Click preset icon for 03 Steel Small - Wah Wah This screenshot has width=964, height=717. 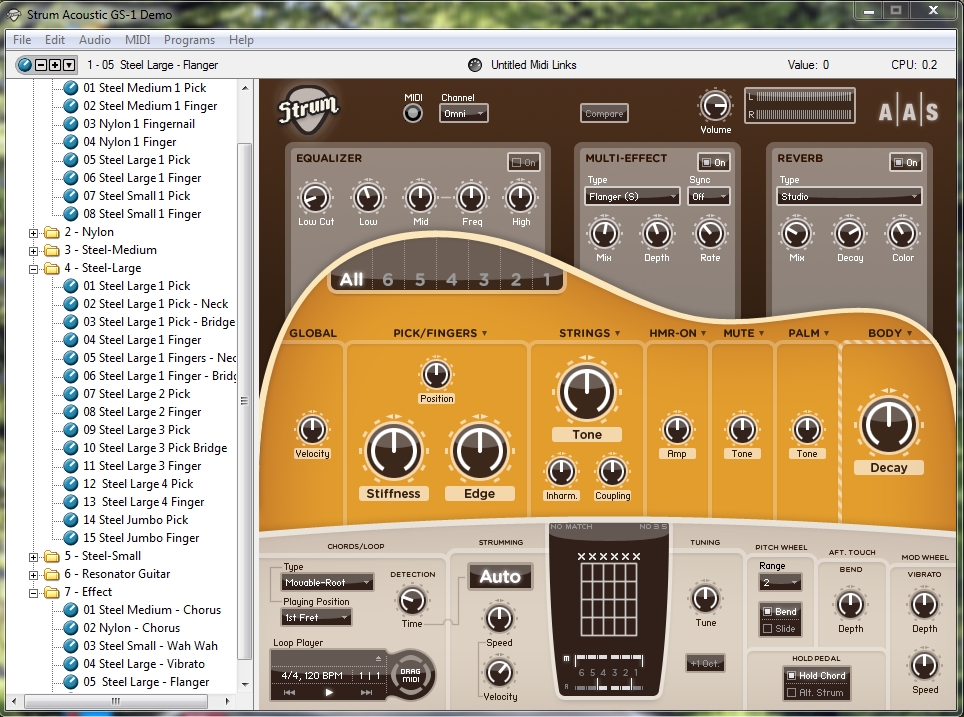pos(71,646)
